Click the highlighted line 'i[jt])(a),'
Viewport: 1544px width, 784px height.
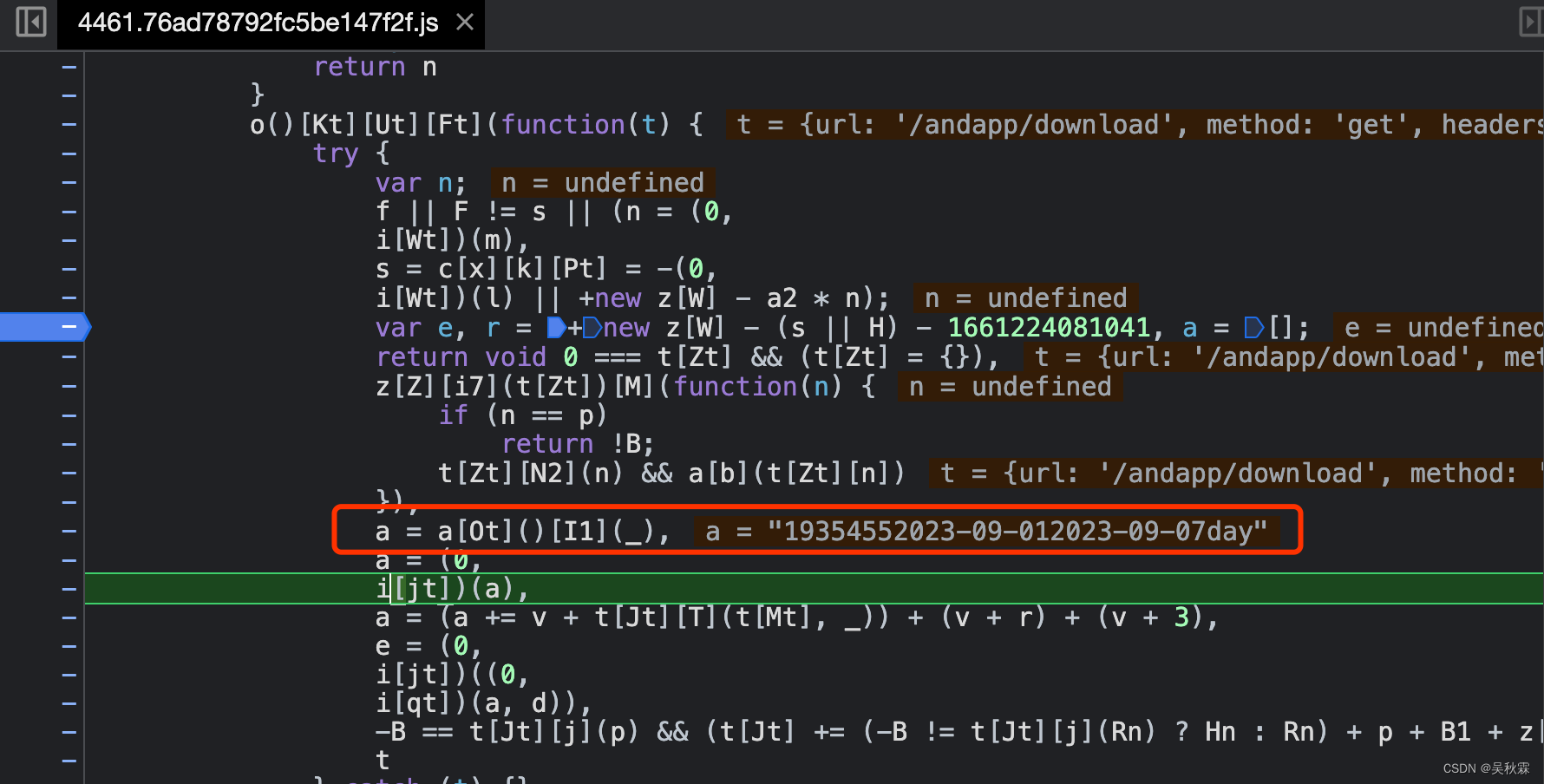click(814, 589)
